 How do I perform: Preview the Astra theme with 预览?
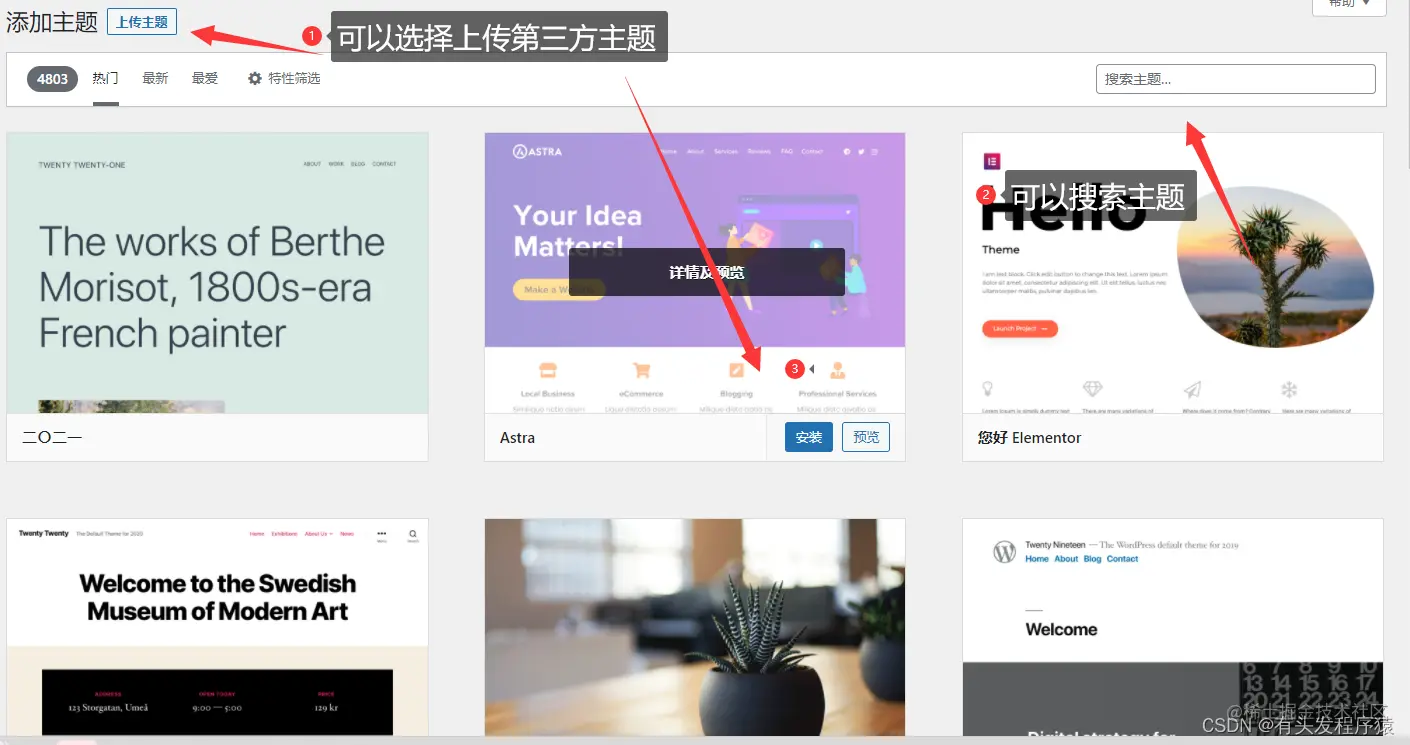(x=866, y=437)
